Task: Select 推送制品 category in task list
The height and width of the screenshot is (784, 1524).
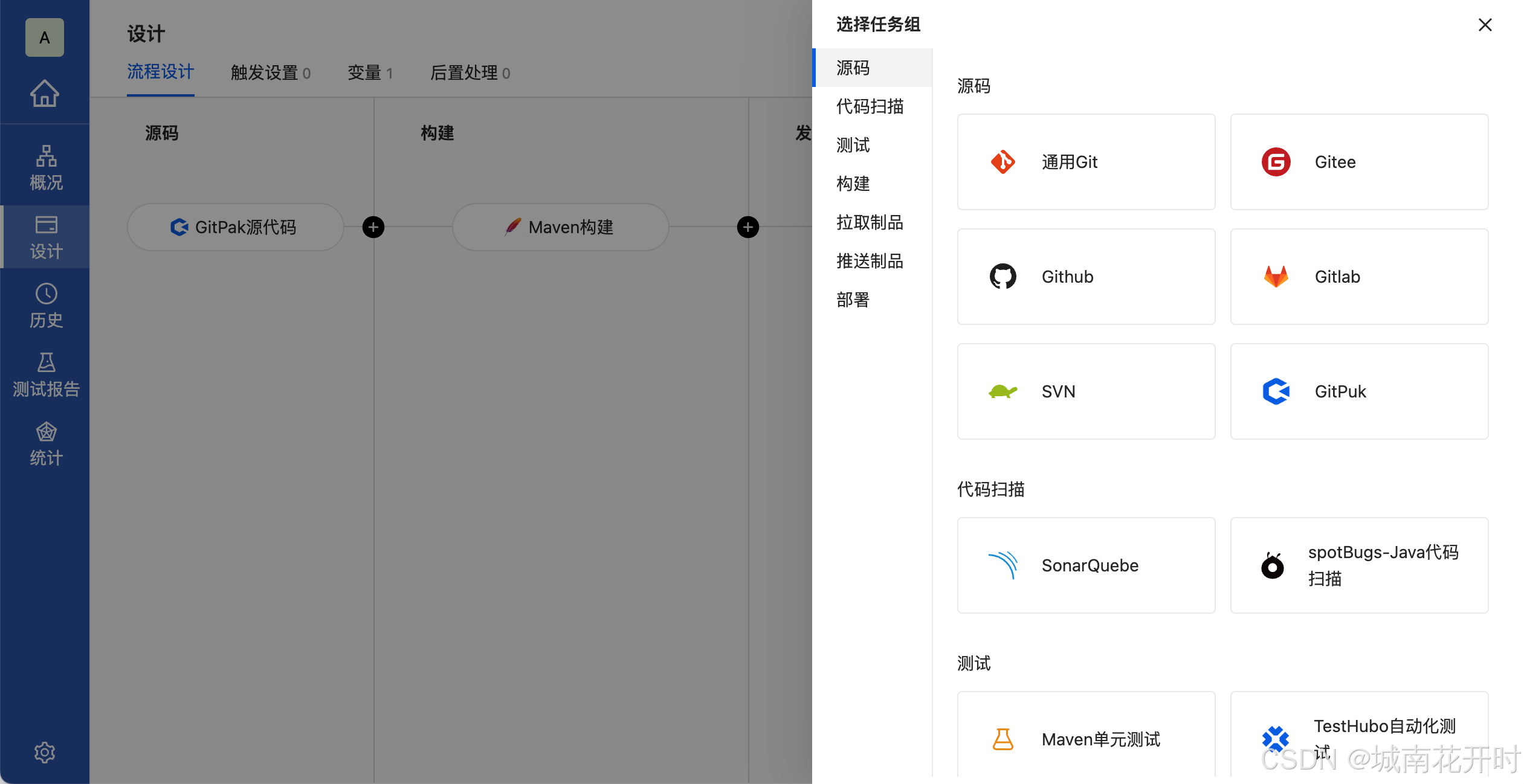Action: (x=873, y=261)
